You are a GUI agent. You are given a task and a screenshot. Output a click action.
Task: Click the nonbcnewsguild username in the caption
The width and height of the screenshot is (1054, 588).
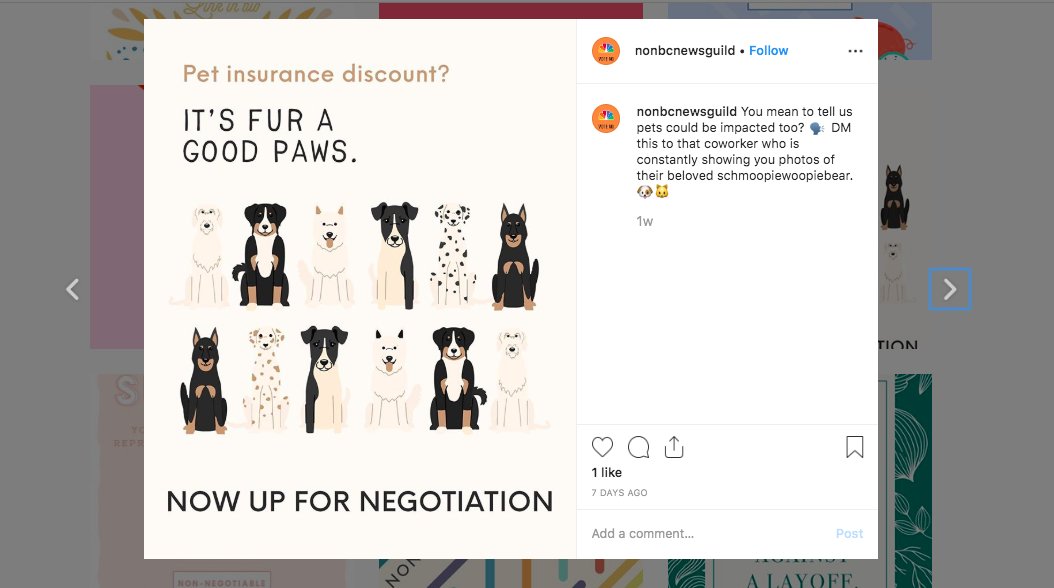pyautogui.click(x=686, y=112)
